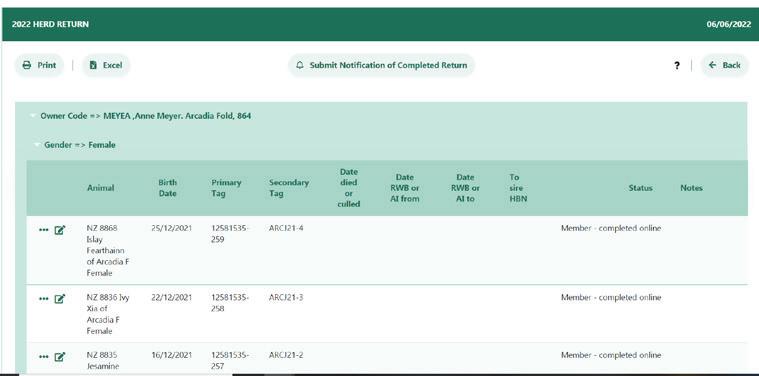
Task: Click animal name NZ 8868 Islay Fearthainn
Action: click(x=108, y=251)
